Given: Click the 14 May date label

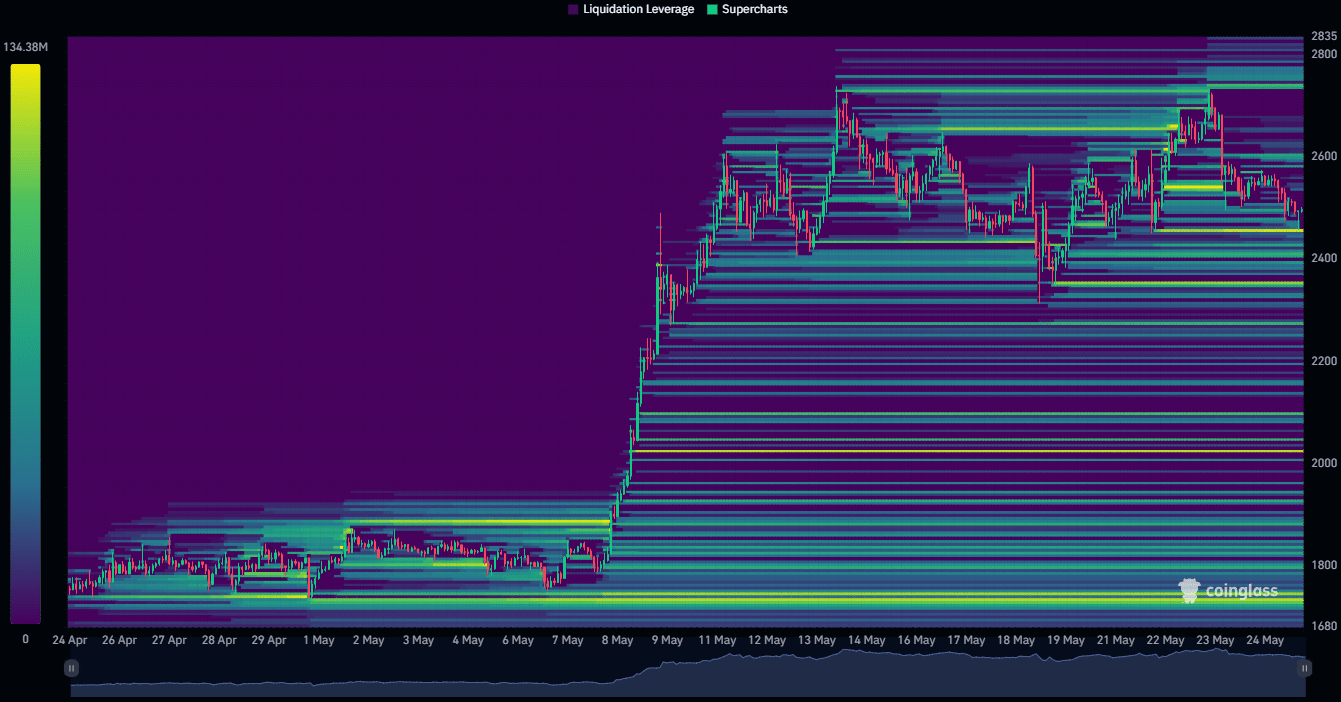Looking at the screenshot, I should (x=867, y=640).
